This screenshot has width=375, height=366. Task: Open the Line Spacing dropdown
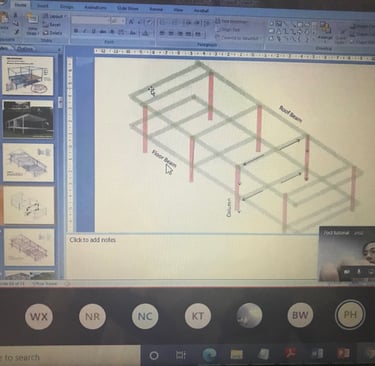click(207, 23)
